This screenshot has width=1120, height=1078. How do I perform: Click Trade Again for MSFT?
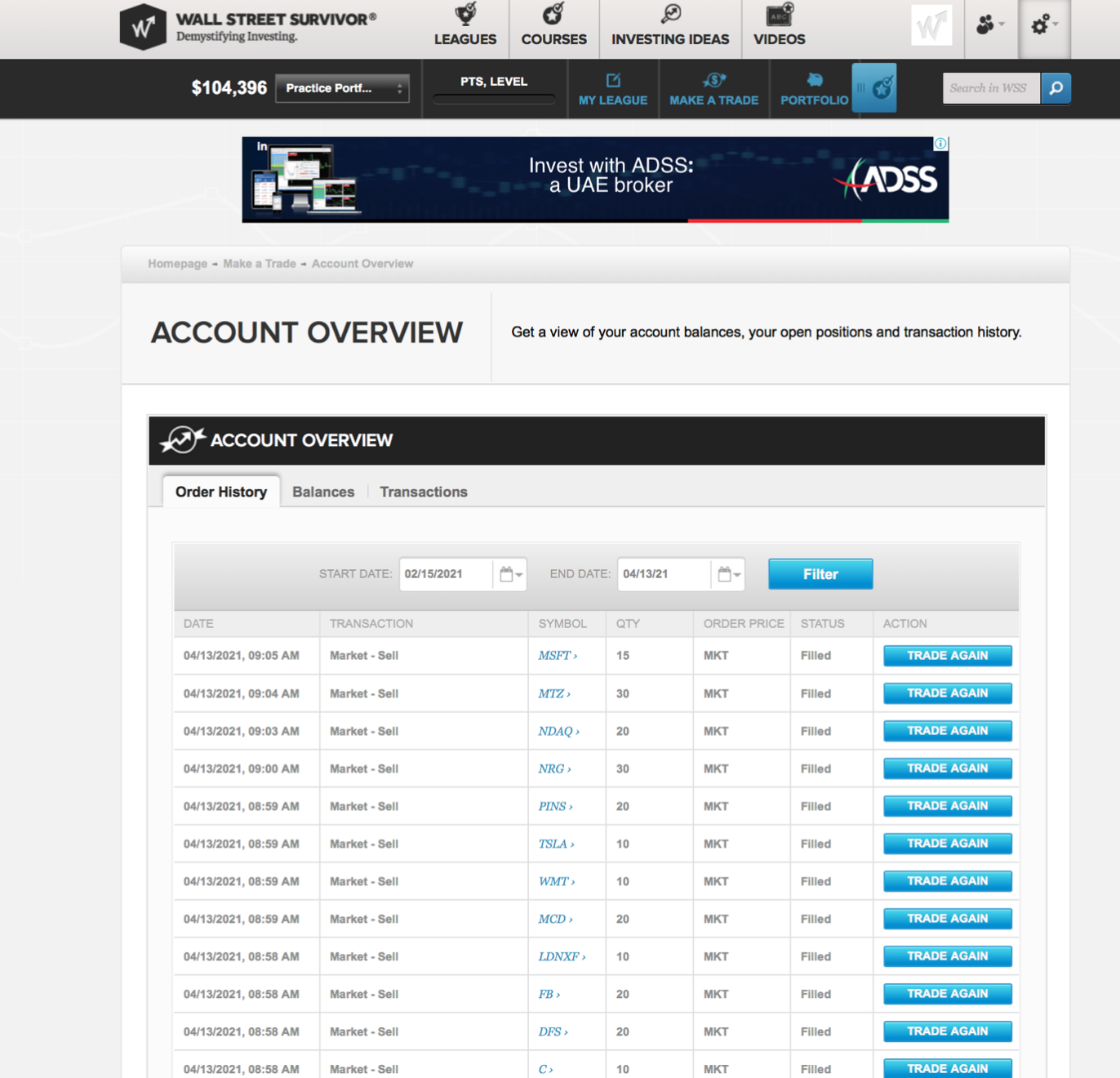click(947, 656)
